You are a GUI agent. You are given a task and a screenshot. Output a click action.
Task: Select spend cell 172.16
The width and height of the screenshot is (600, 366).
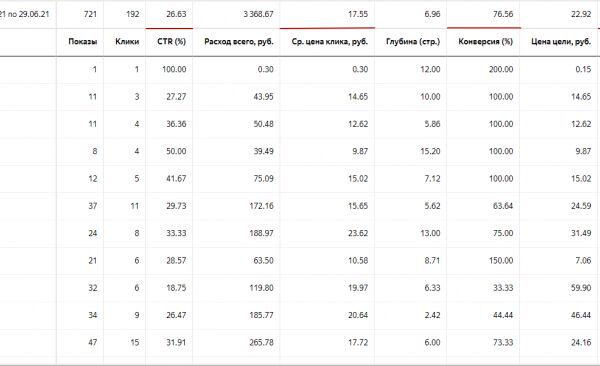[x=261, y=206]
